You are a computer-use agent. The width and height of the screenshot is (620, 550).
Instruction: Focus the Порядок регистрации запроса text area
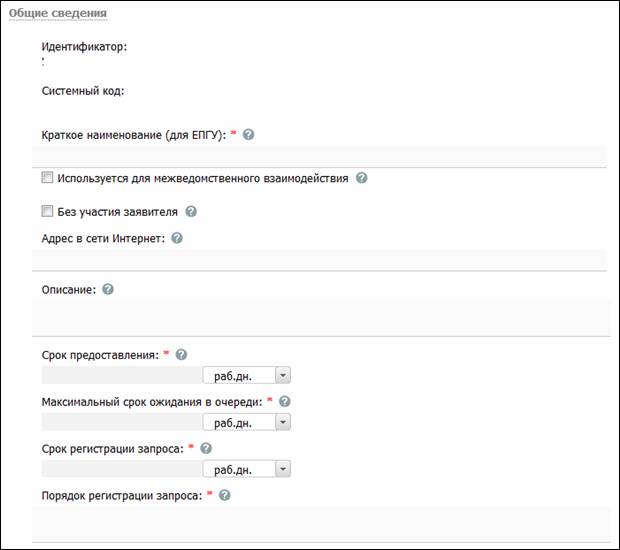coord(321,524)
